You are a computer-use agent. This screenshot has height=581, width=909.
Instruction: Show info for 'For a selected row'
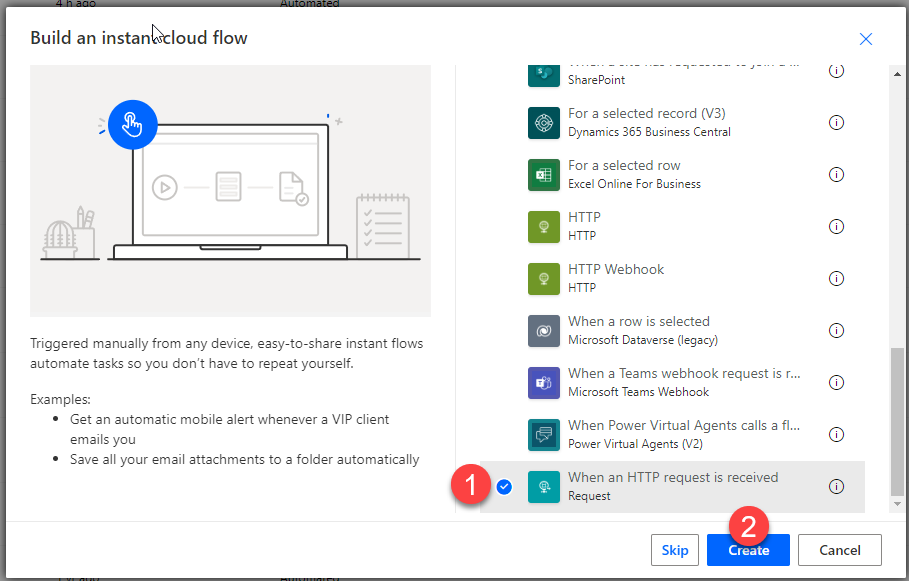point(836,175)
